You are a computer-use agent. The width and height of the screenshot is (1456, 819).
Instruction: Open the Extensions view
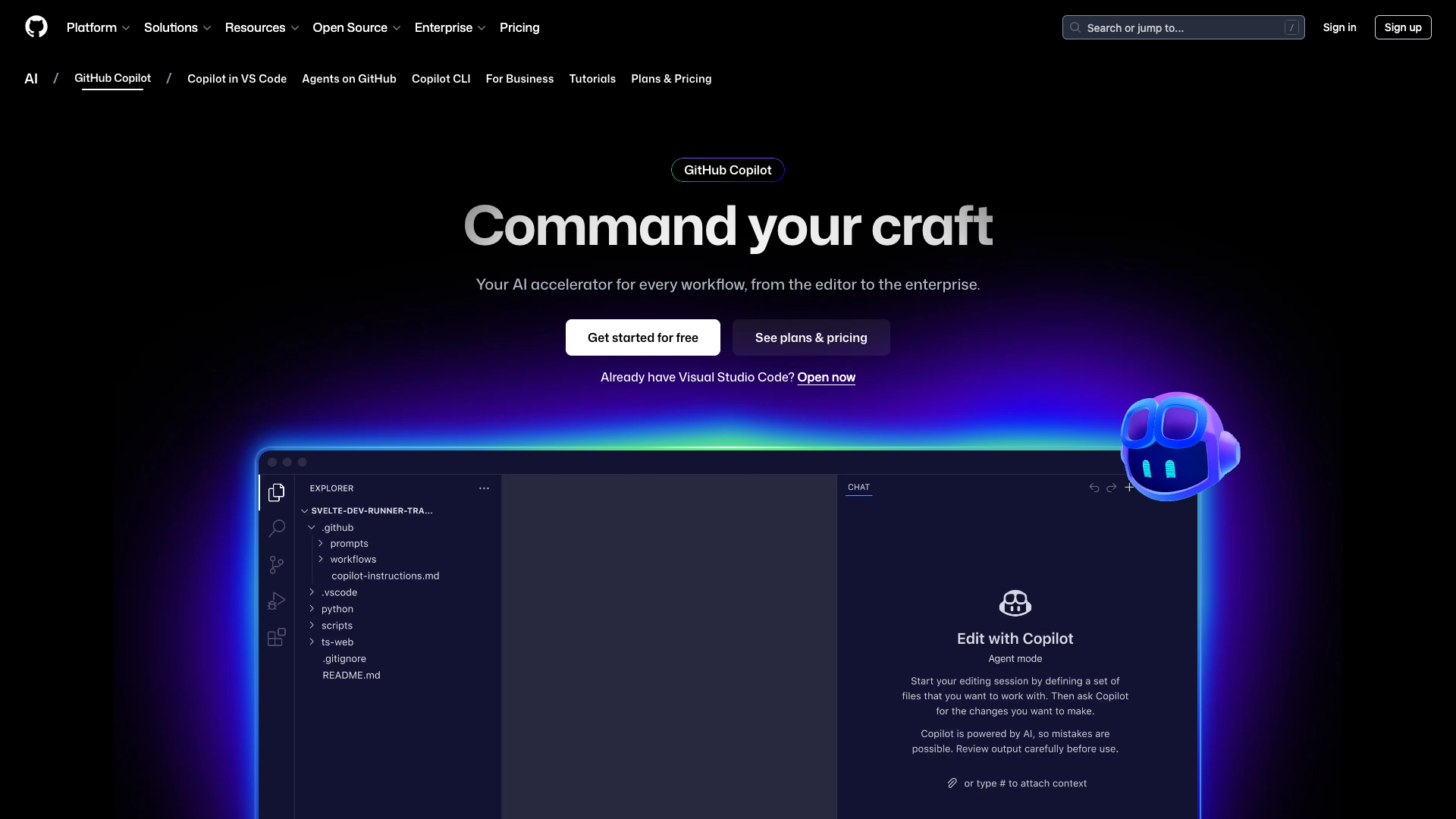[276, 637]
